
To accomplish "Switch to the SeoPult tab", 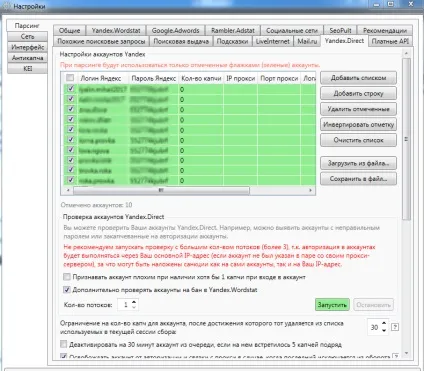I will click(x=340, y=30).
